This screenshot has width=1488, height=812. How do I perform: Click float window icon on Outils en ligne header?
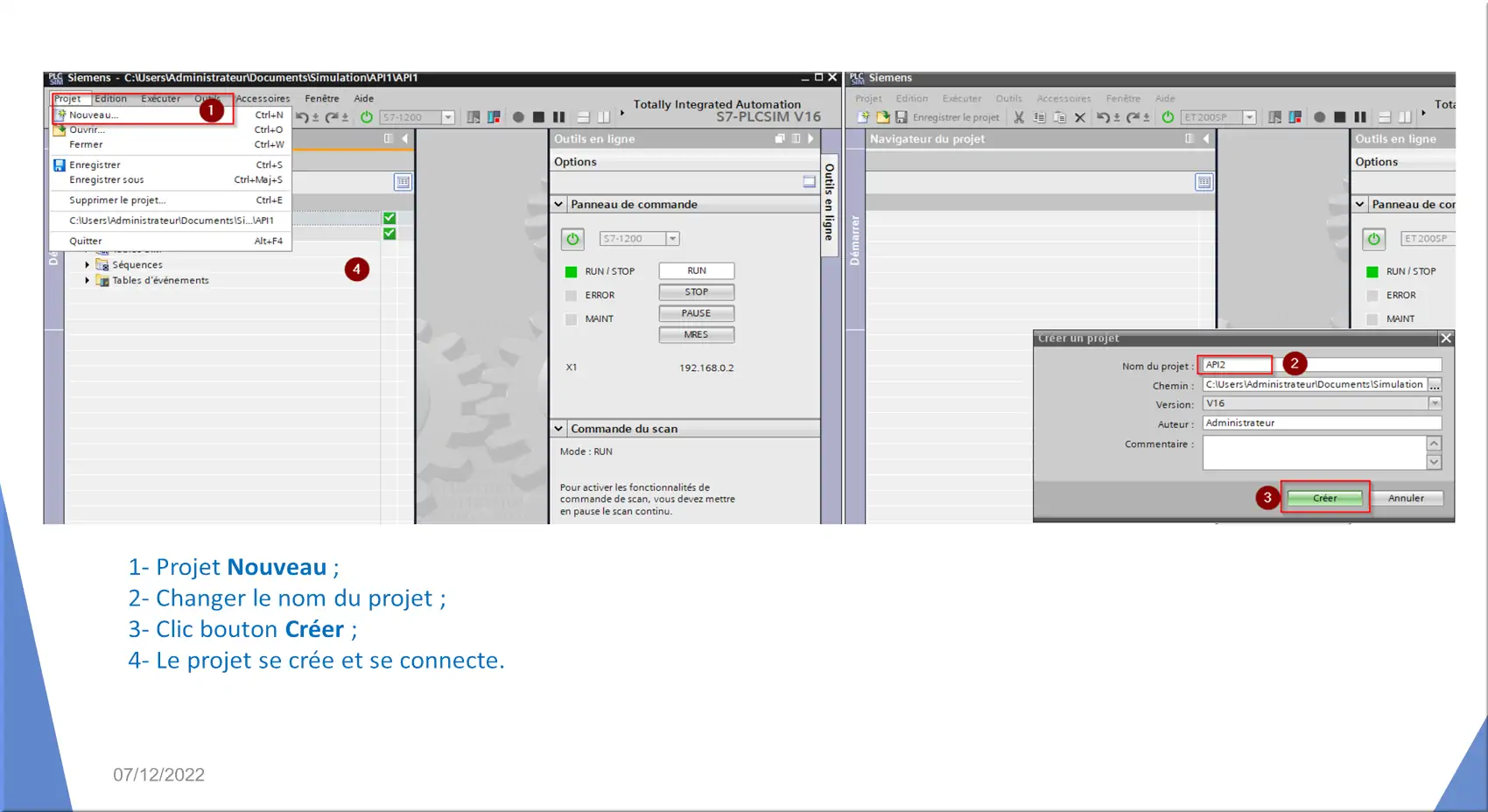pyautogui.click(x=780, y=138)
